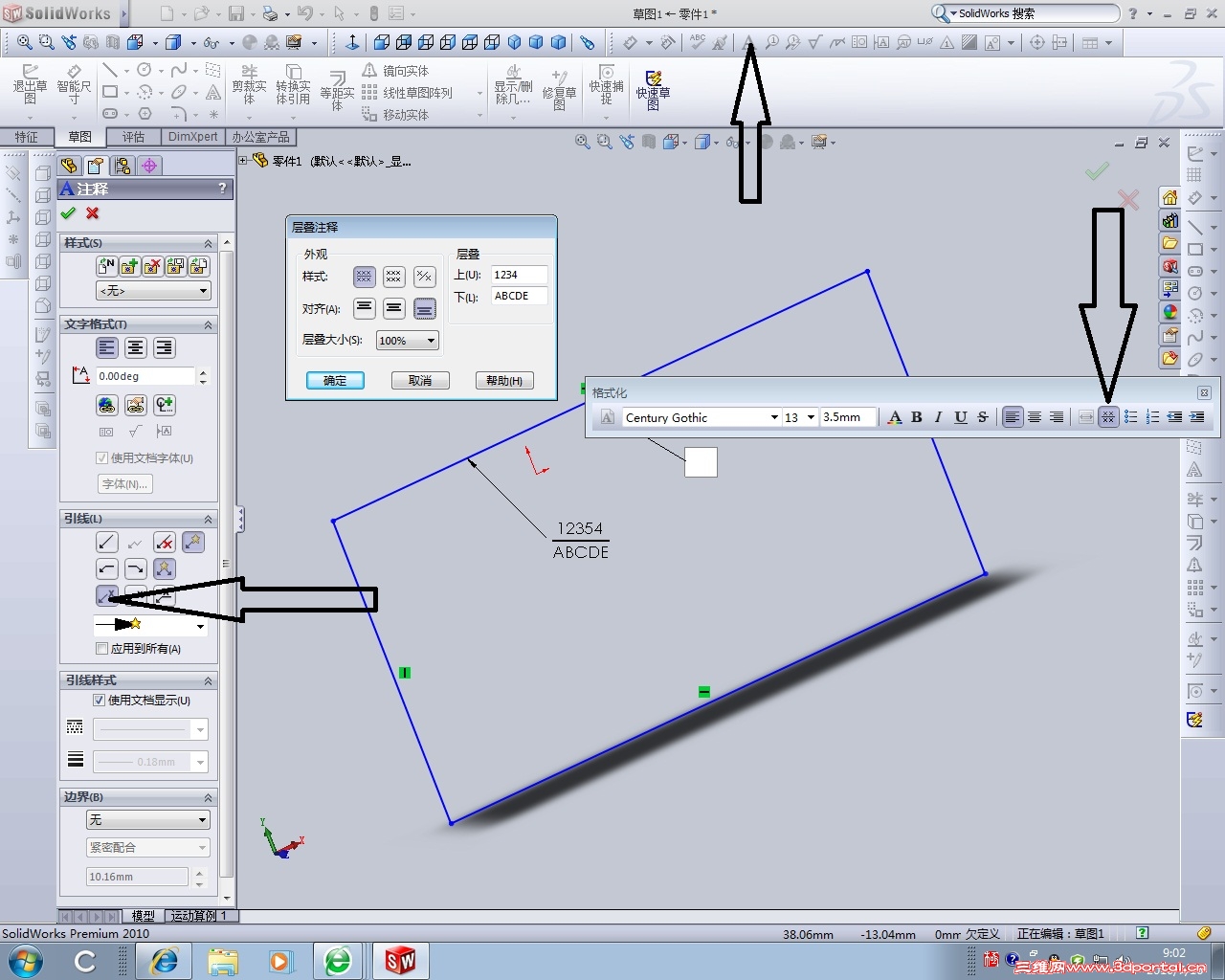Toggle 使用文档显示(U) checkbox
The height and width of the screenshot is (980, 1225).
pyautogui.click(x=99, y=701)
